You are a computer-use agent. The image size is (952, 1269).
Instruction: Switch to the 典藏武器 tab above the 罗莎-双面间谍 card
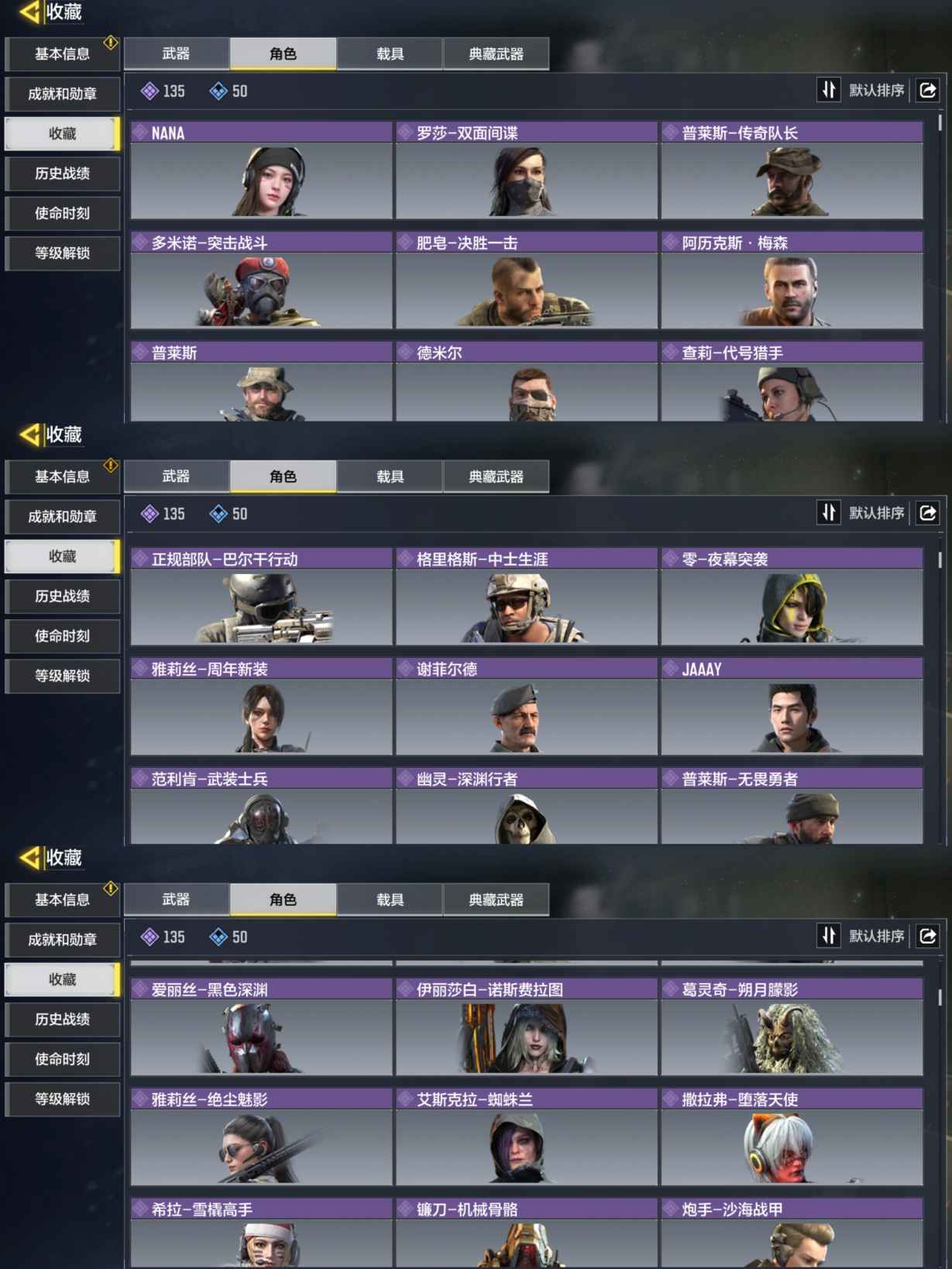[496, 53]
